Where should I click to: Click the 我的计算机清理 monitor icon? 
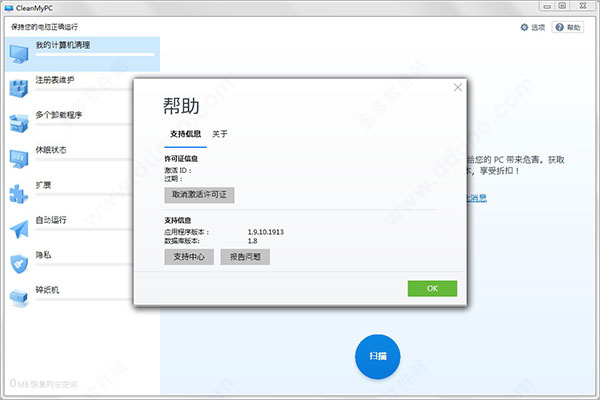tap(19, 54)
